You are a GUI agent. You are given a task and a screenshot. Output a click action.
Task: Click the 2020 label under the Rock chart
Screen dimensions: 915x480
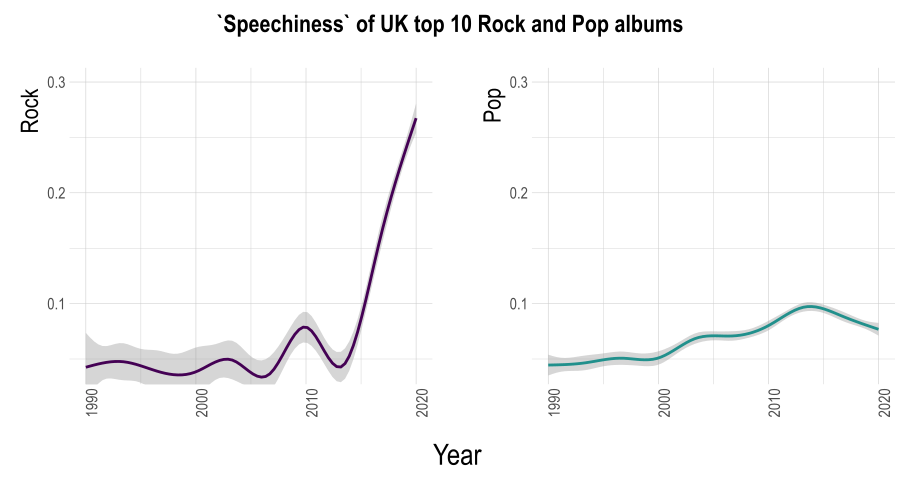(423, 405)
